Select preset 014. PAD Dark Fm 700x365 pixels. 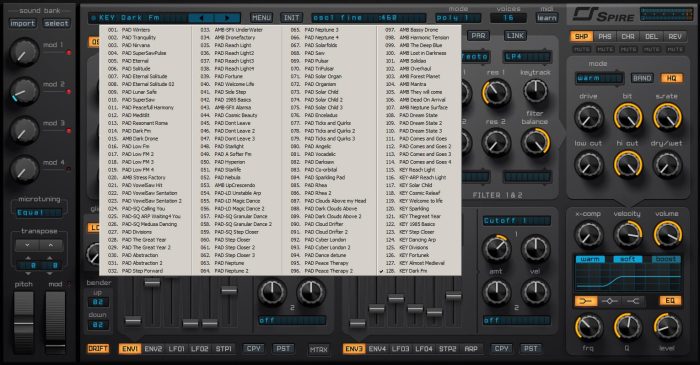click(130, 131)
